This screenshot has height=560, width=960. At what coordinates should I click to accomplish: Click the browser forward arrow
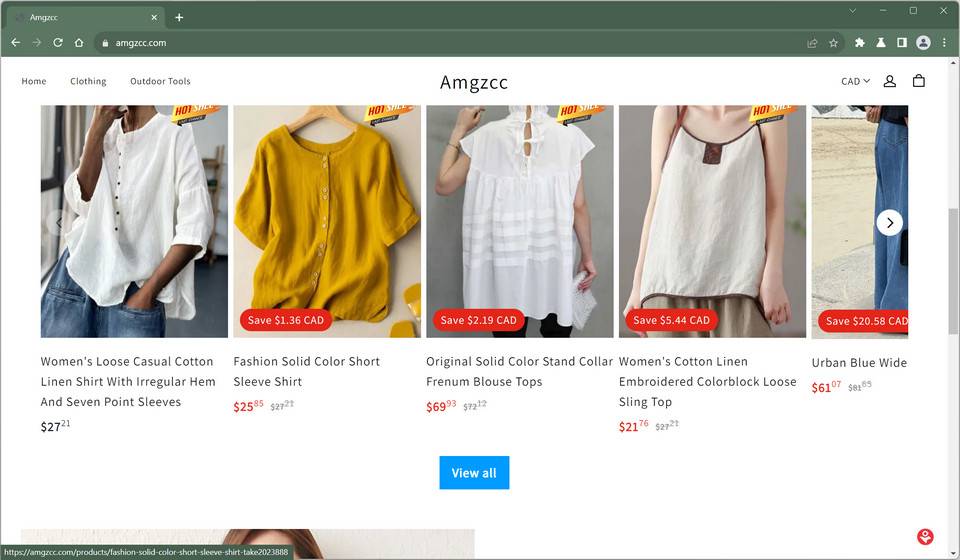37,43
